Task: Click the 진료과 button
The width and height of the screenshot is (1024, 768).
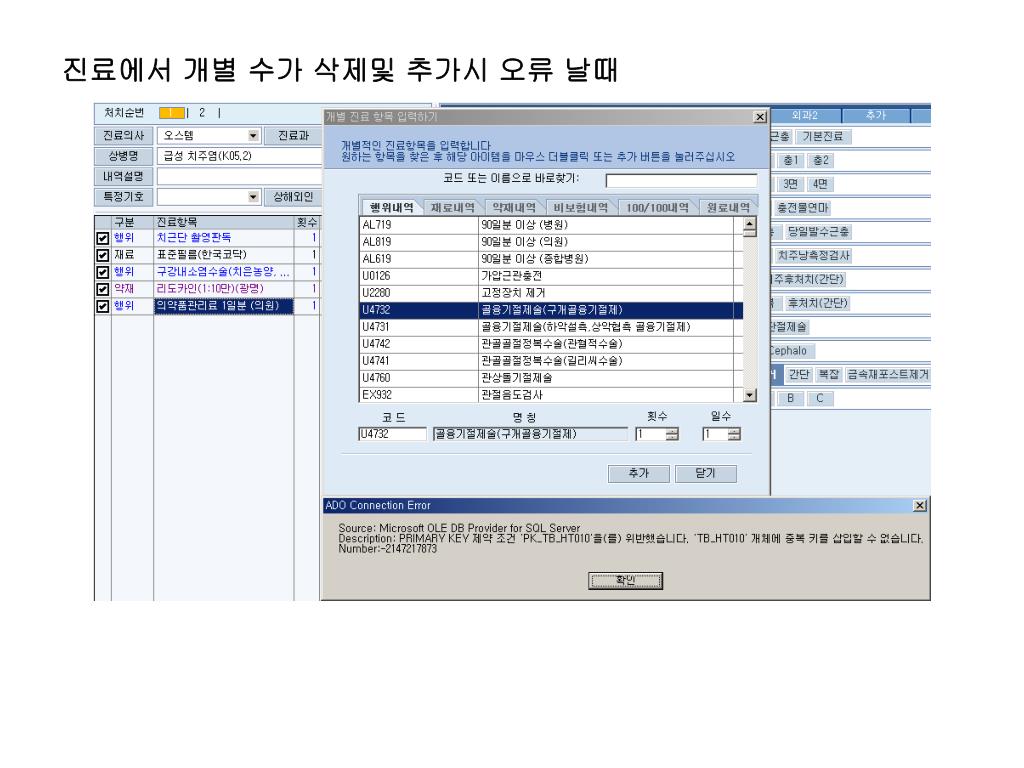Action: (293, 136)
